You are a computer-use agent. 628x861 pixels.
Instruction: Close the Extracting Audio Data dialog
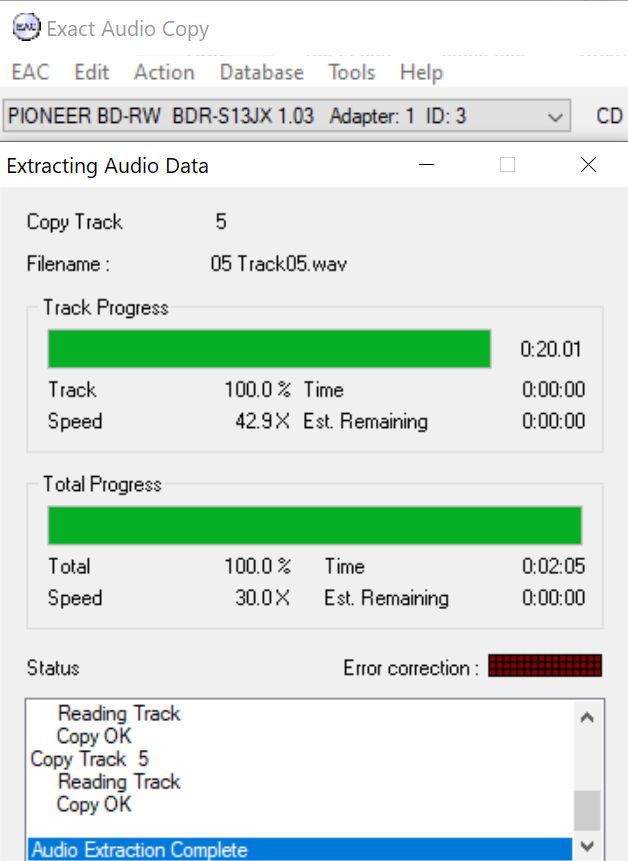coord(588,165)
